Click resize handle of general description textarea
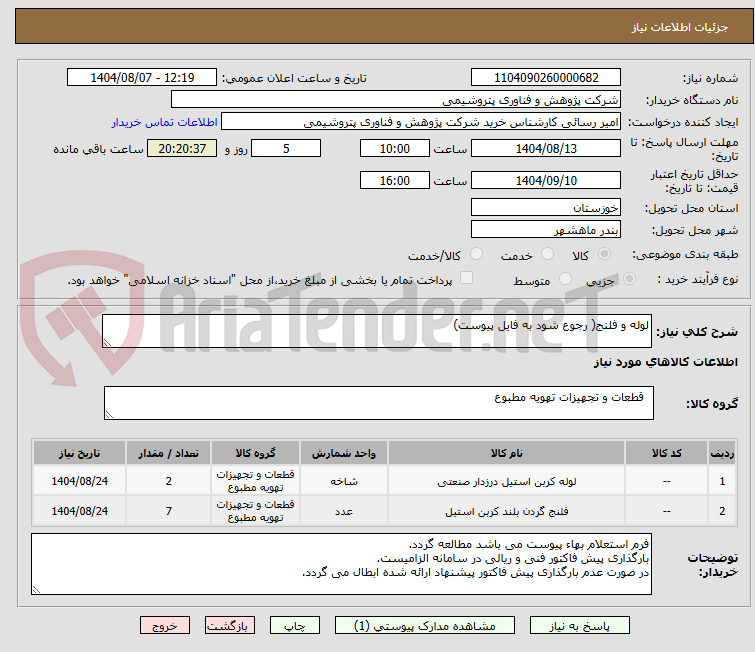Screen dimensions: 755x652 107,342
